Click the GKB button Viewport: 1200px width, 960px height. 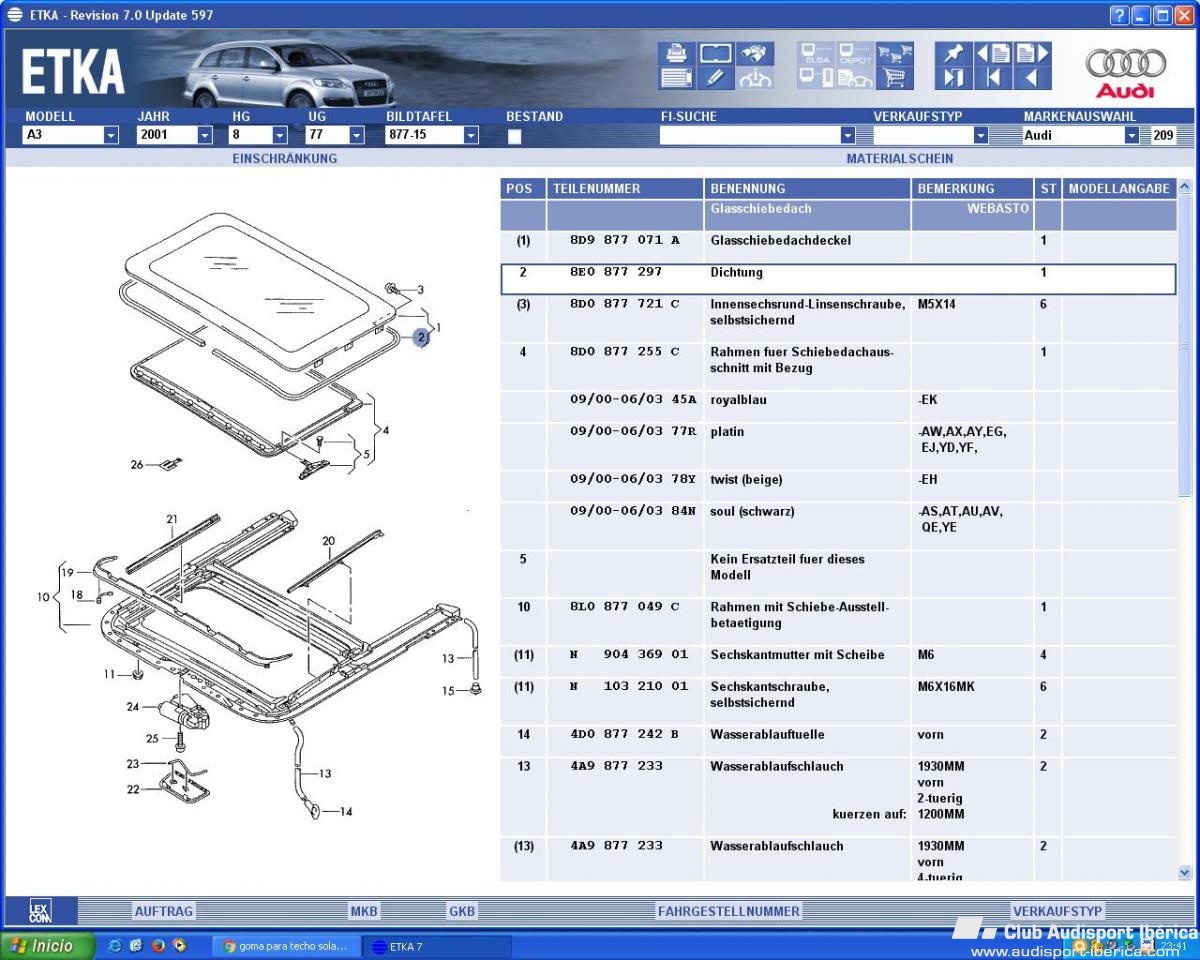462,911
